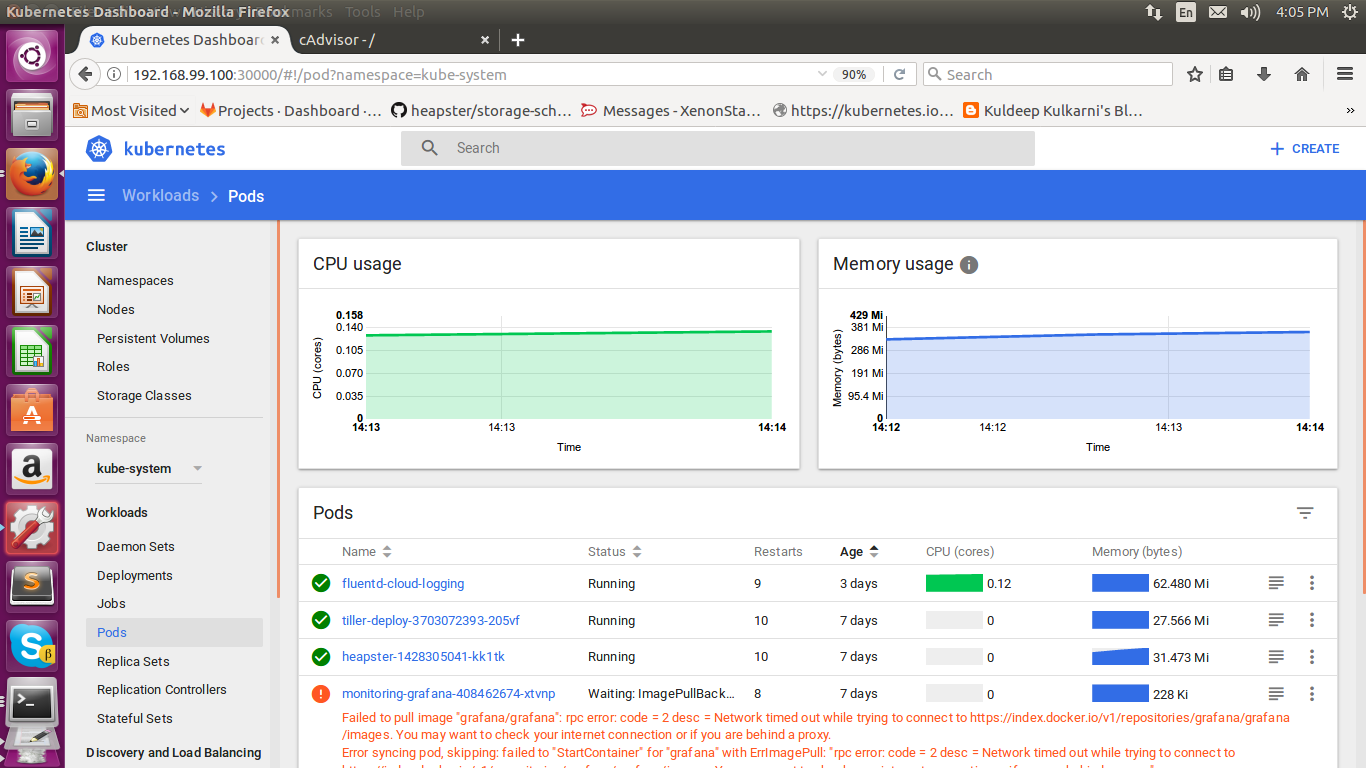Screen dimensions: 1366x768
Task: Click Firefox back arrow button
Action: point(85,74)
